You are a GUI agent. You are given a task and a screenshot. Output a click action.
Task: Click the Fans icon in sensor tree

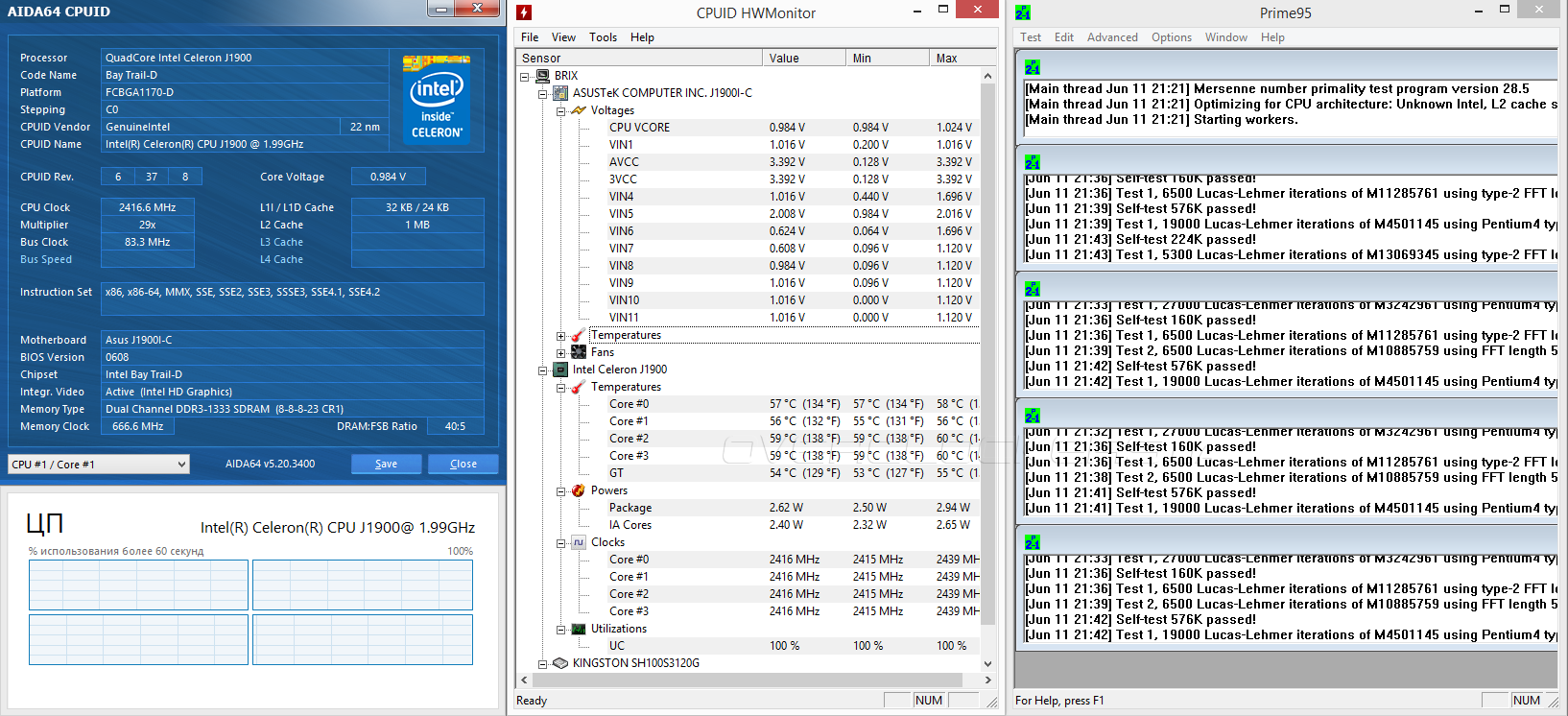point(579,352)
